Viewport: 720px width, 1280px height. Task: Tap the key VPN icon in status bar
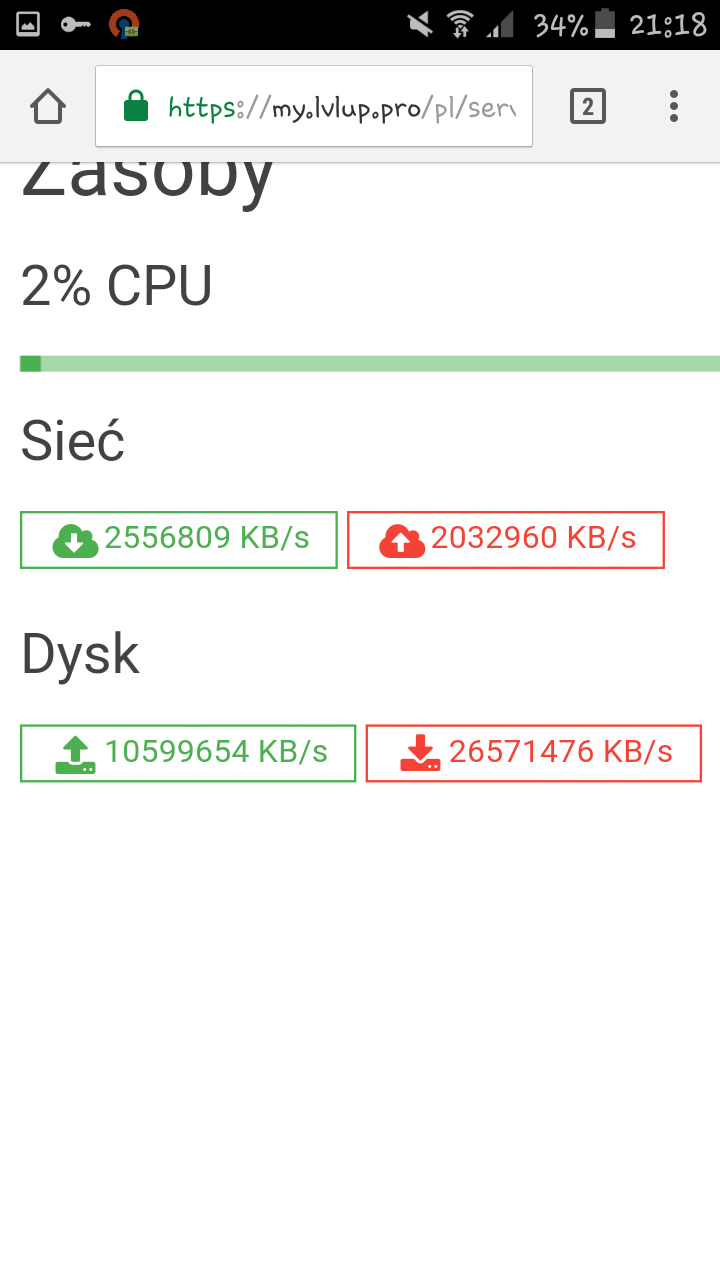pos(75,24)
